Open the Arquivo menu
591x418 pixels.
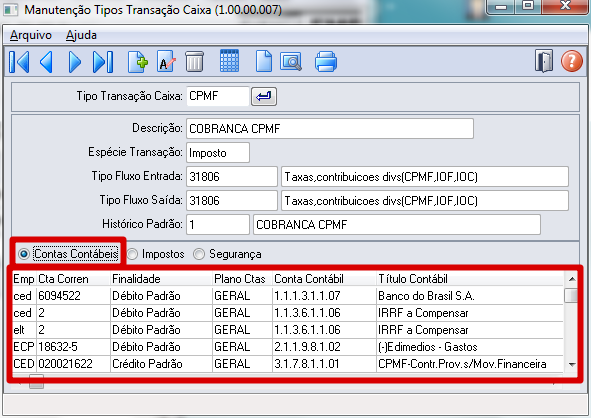coord(31,35)
